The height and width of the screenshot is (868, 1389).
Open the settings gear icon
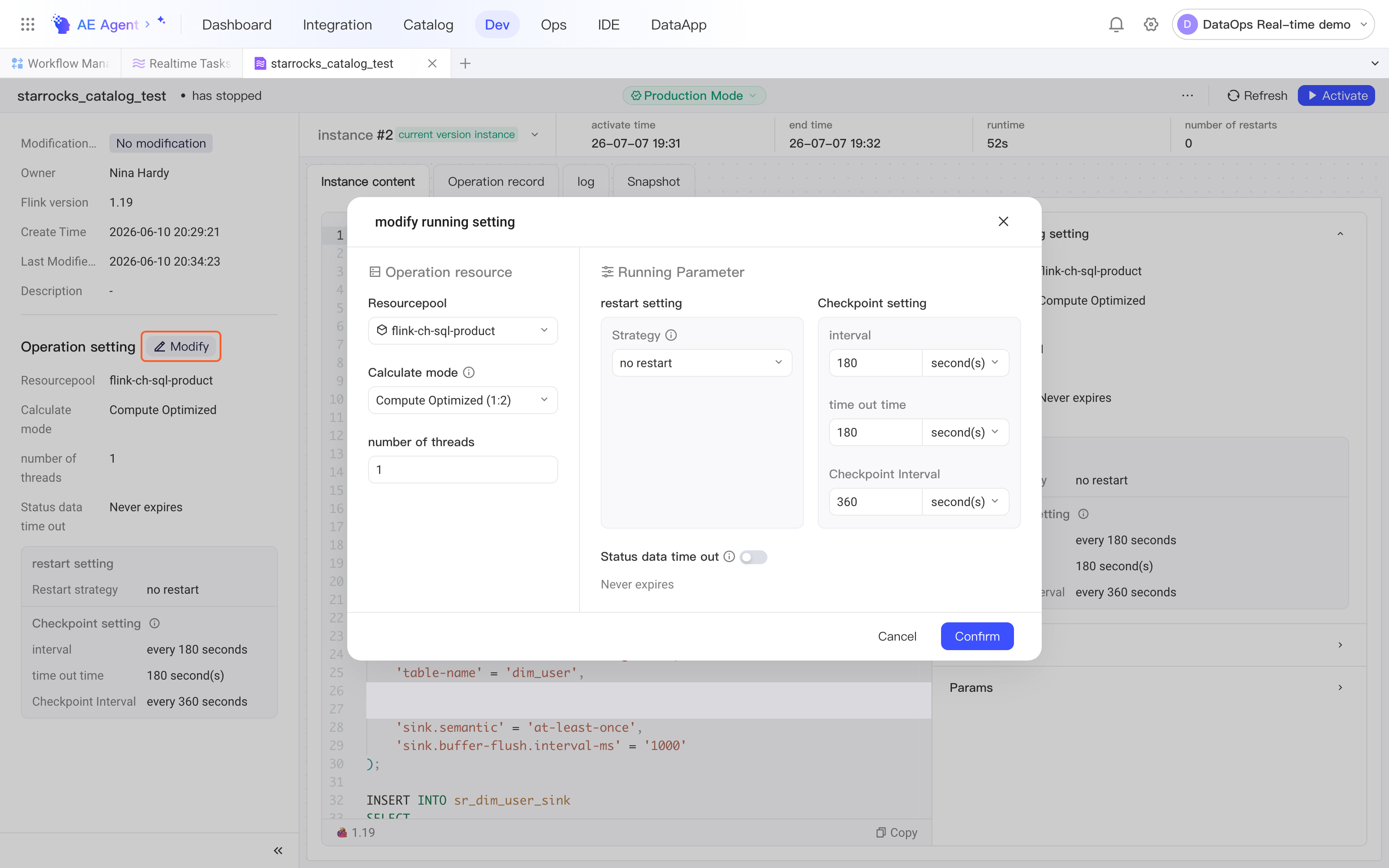[1151, 24]
